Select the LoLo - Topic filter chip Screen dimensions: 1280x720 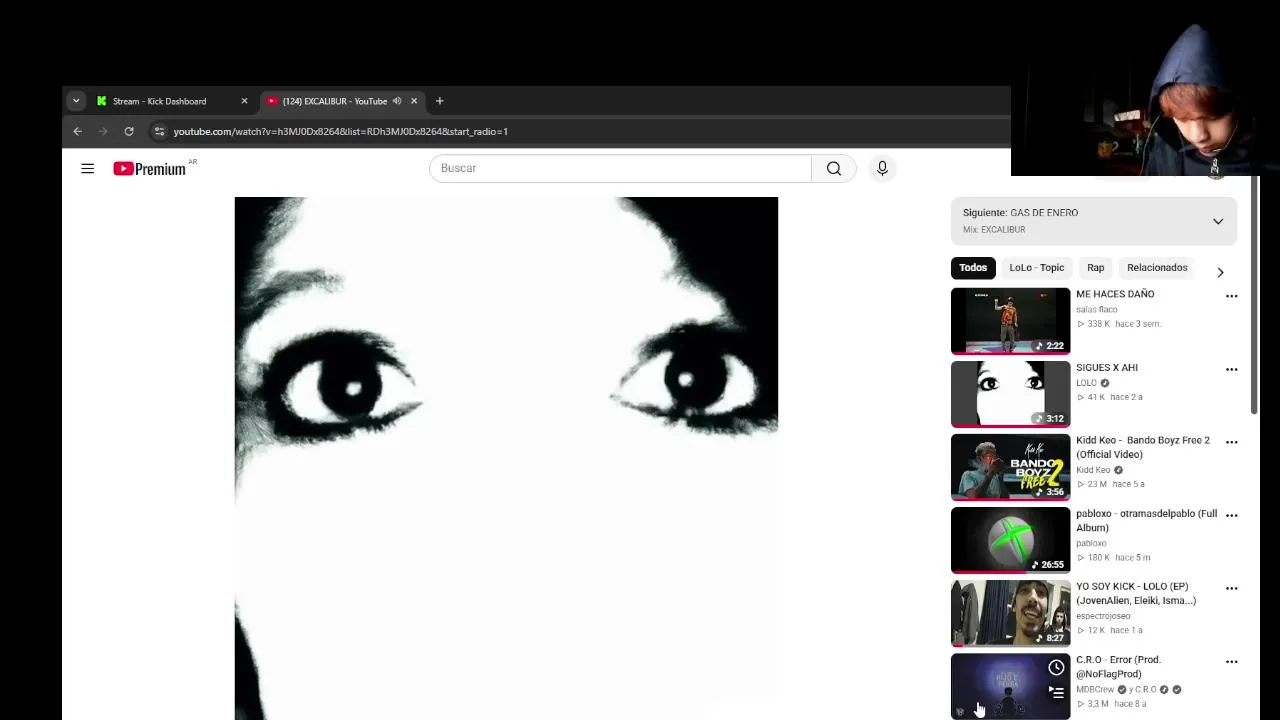1037,268
